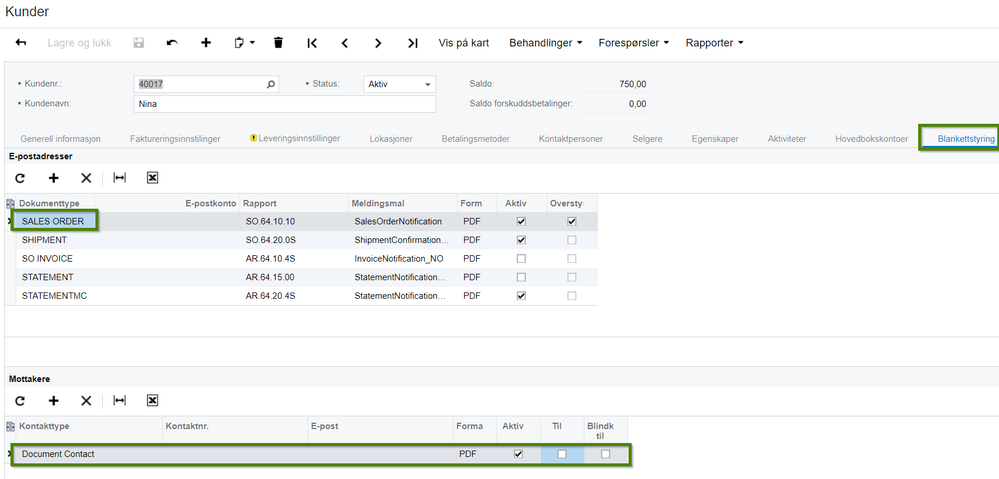This screenshot has height=479, width=999.
Task: Delete the customer with the trash icon
Action: tap(278, 43)
